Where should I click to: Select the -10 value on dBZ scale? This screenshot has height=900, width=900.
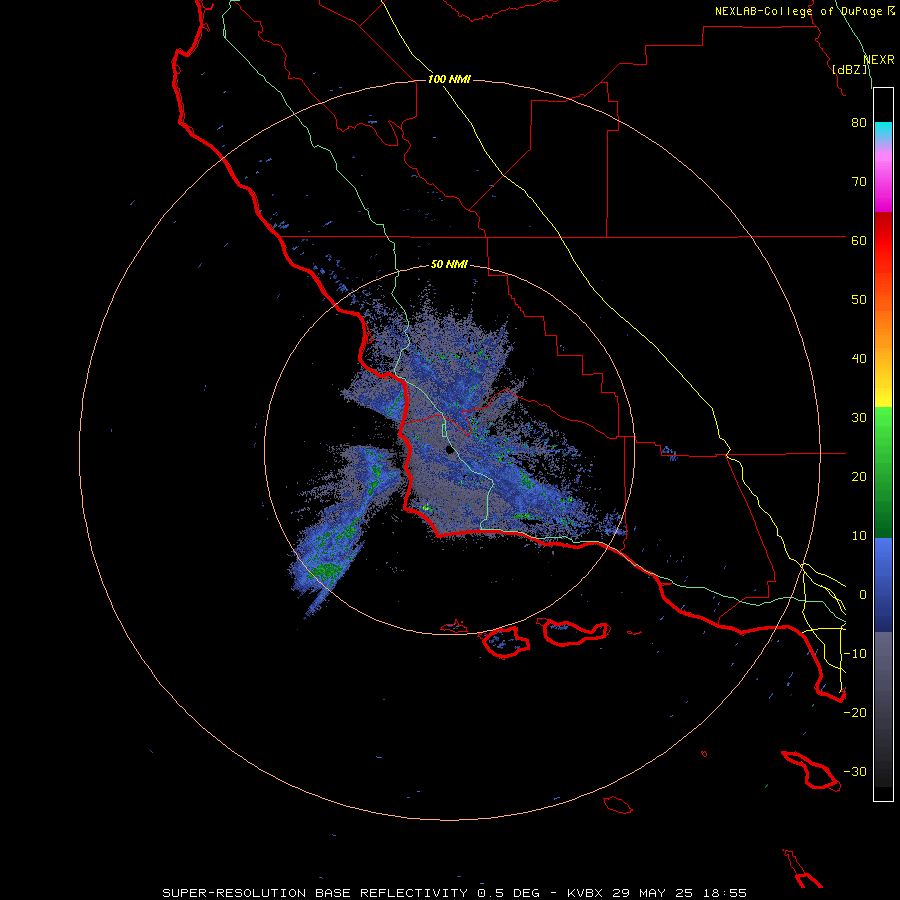tap(855, 654)
